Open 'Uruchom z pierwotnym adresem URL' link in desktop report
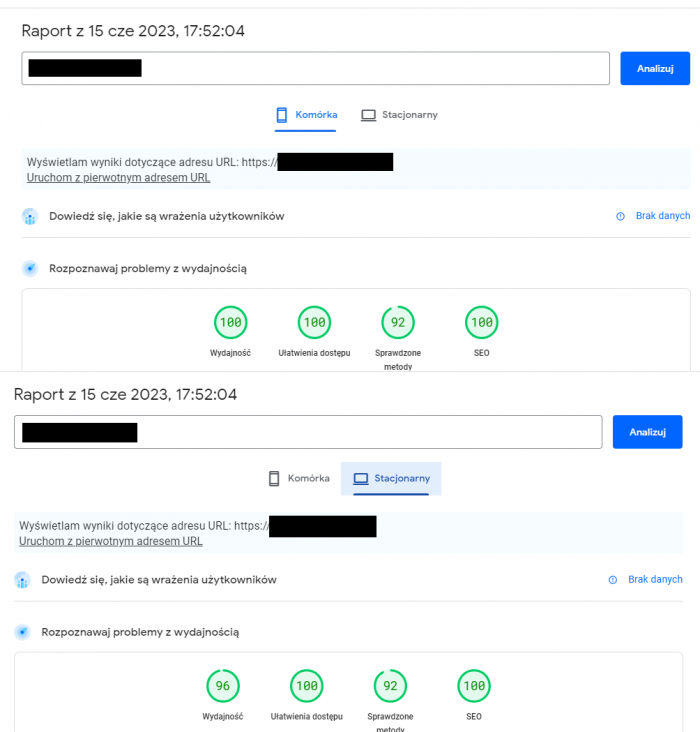The height and width of the screenshot is (732, 700). pyautogui.click(x=110, y=541)
